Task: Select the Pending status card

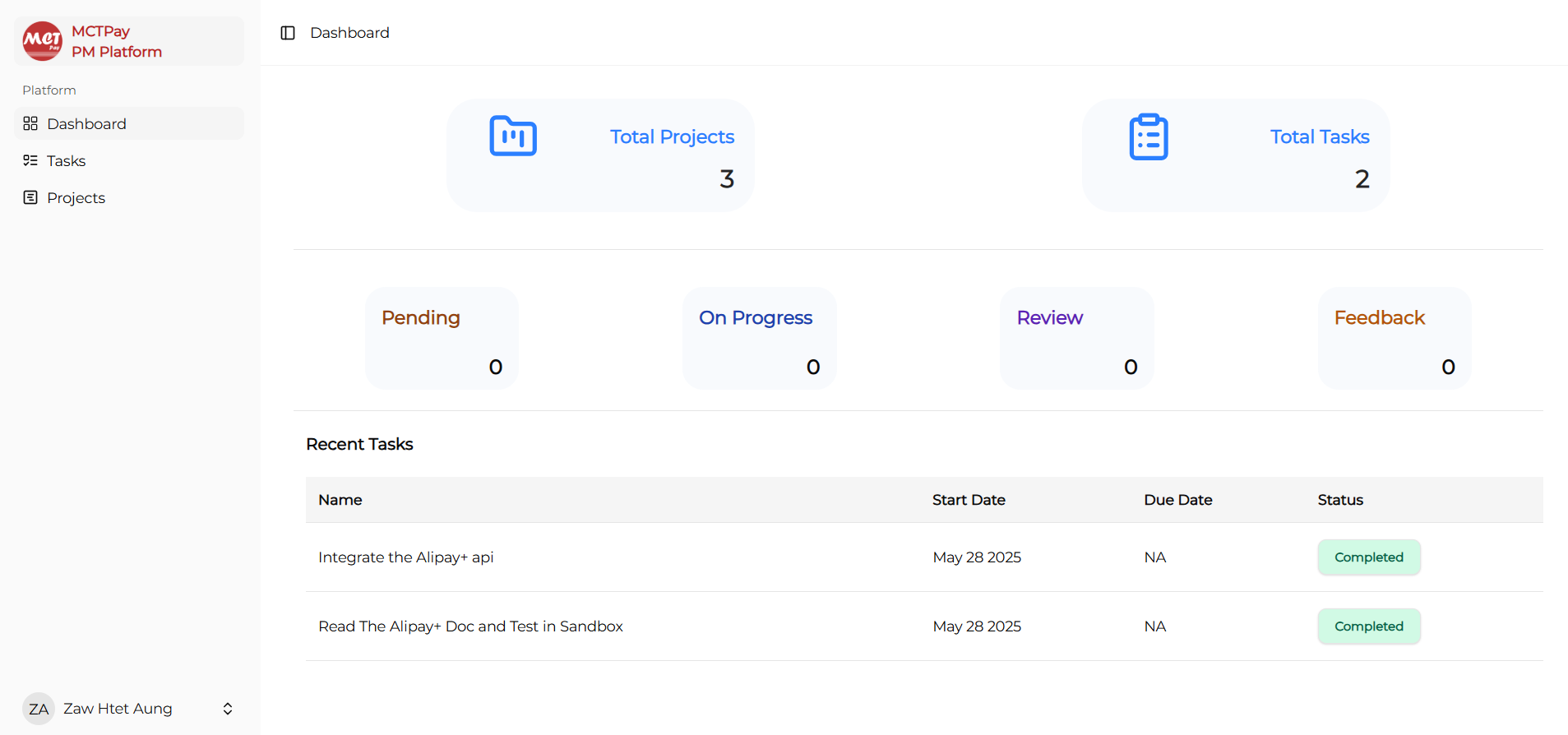Action: coord(442,338)
